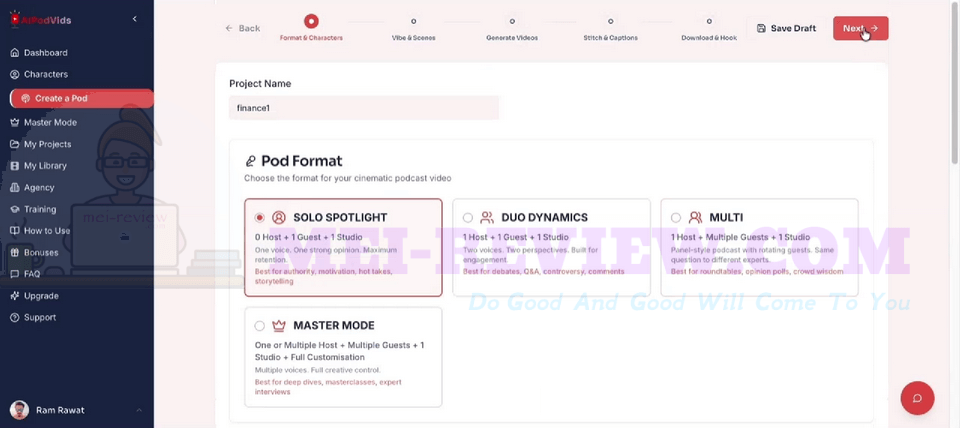
Task: Click the Create a Pod podcast icon
Action: 26,98
